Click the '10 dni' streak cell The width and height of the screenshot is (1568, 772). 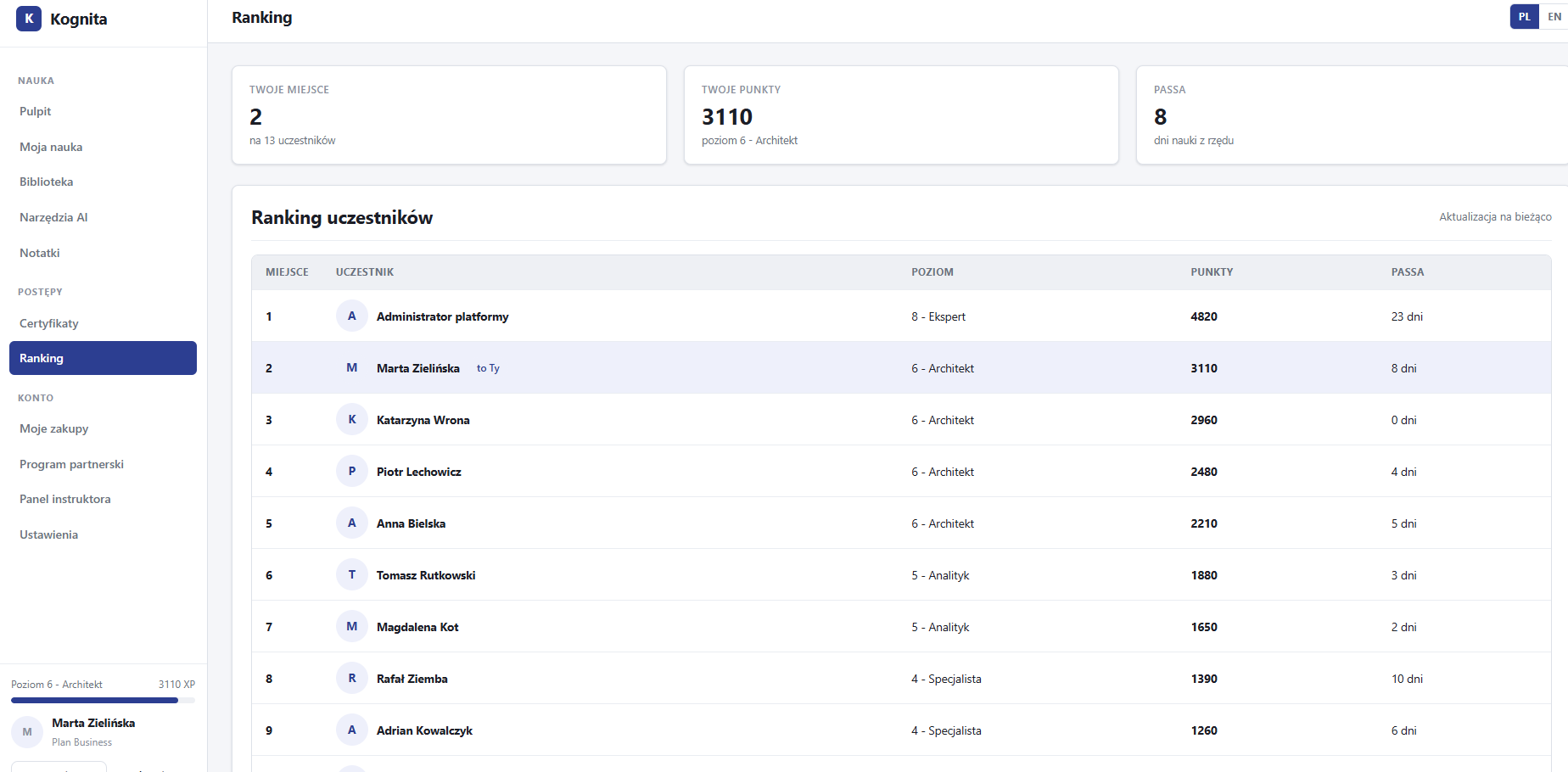1408,679
